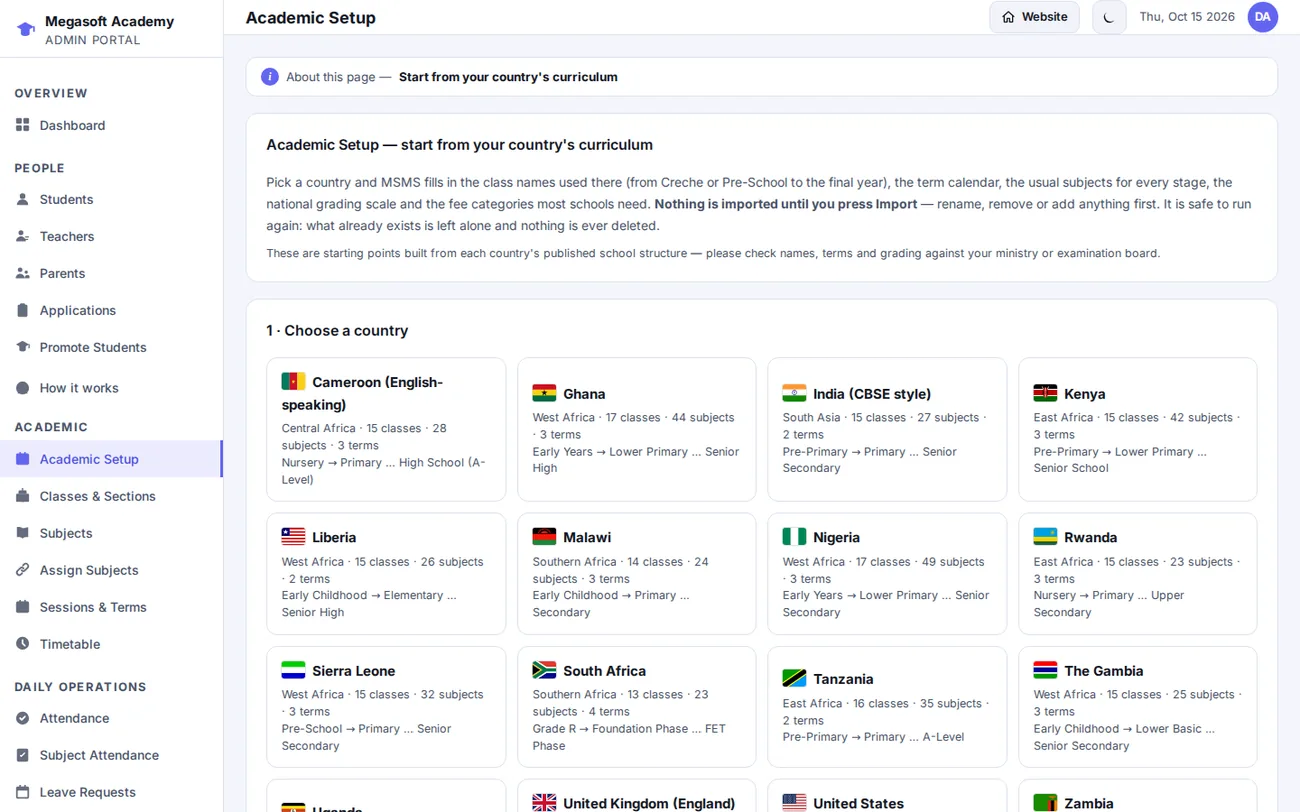Go to Sessions & Terms page

coord(111,607)
